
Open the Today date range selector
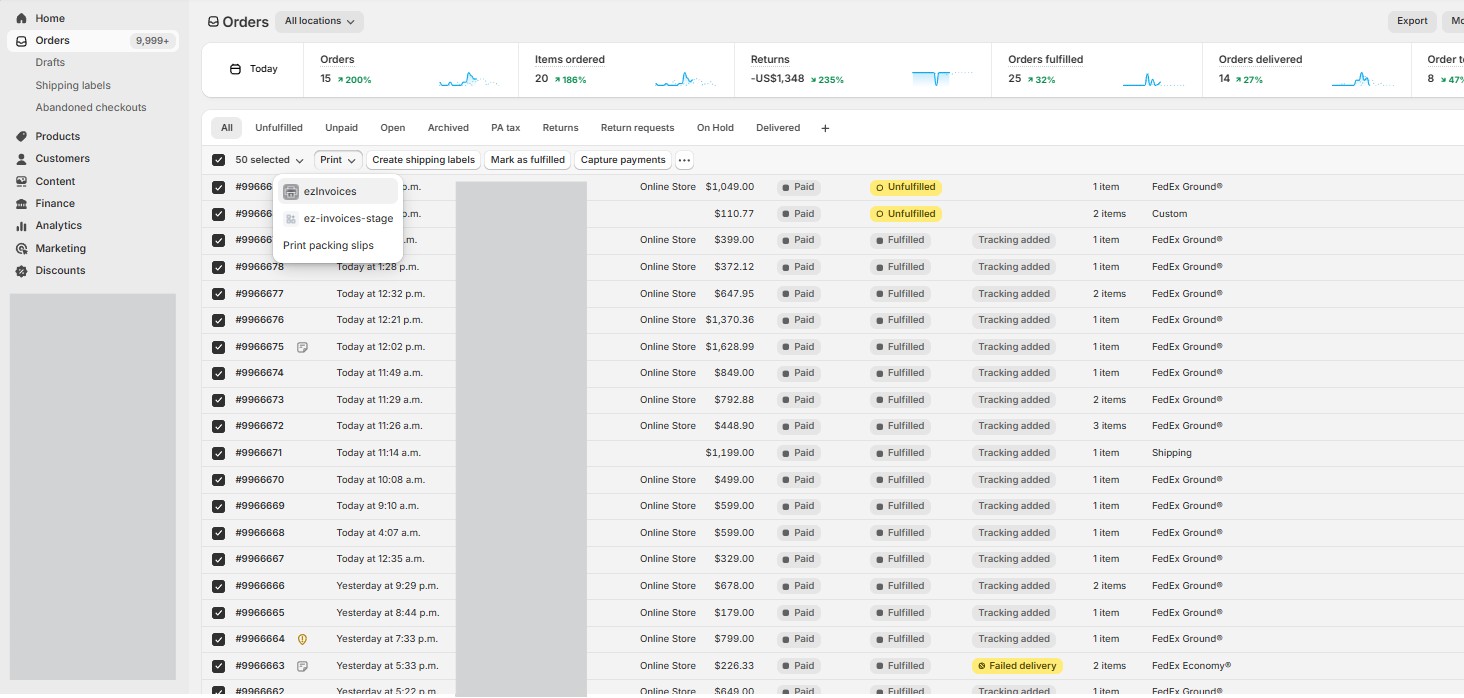coord(253,69)
